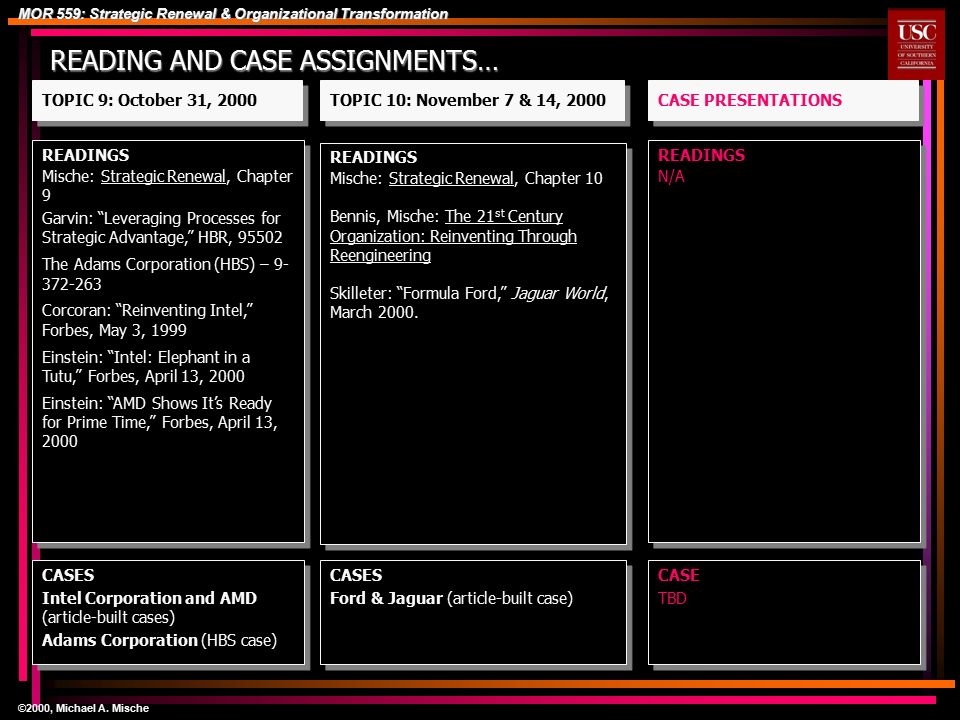Click the CASES heading above Ford & Jaguar

click(356, 575)
